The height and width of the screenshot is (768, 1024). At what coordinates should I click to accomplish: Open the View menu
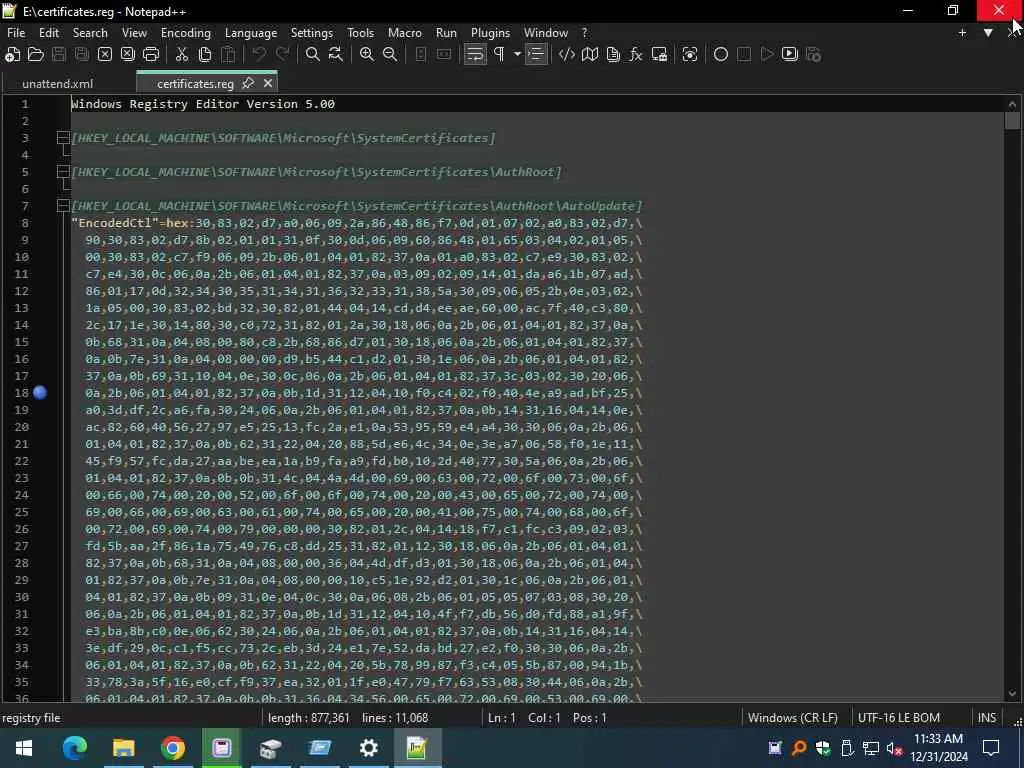point(134,33)
